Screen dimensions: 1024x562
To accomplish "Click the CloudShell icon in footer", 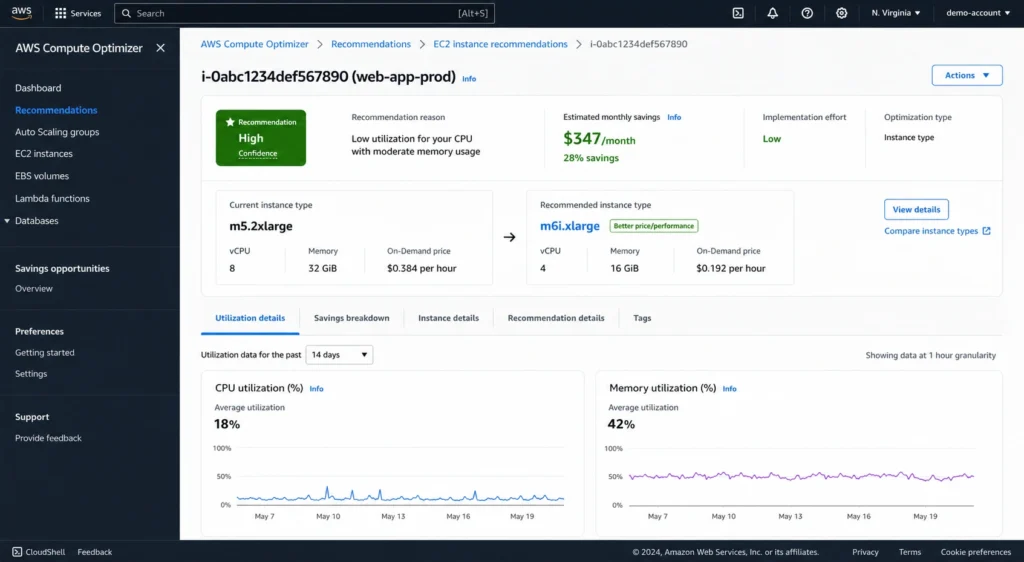I will (17, 552).
